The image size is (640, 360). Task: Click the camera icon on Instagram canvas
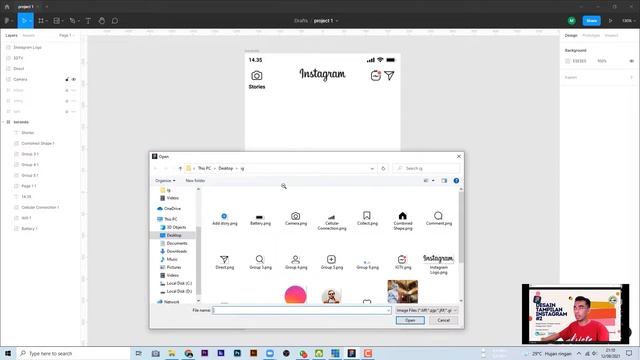[x=256, y=76]
